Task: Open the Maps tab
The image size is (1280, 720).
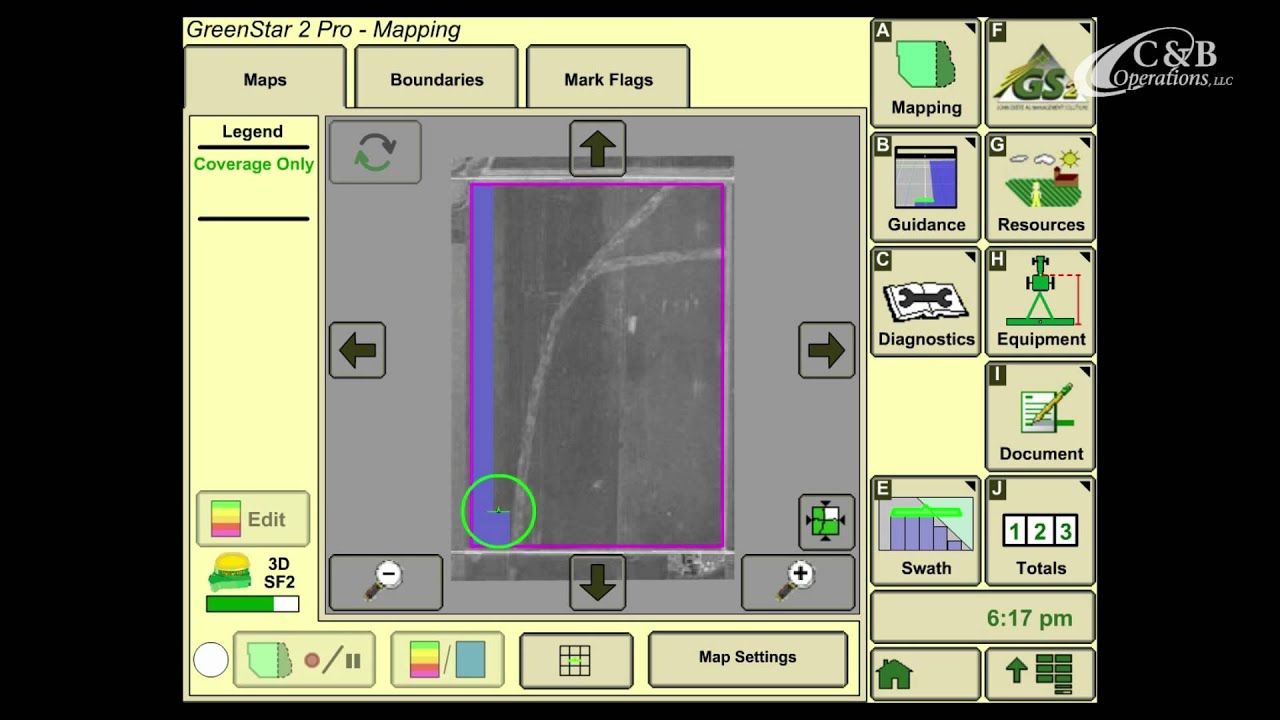Action: coord(265,78)
